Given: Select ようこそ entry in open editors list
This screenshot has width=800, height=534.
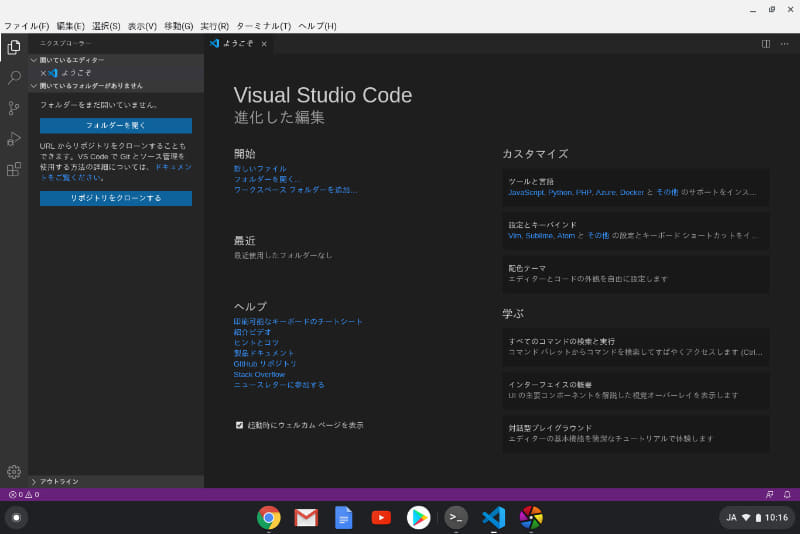Looking at the screenshot, I should pyautogui.click(x=116, y=73).
